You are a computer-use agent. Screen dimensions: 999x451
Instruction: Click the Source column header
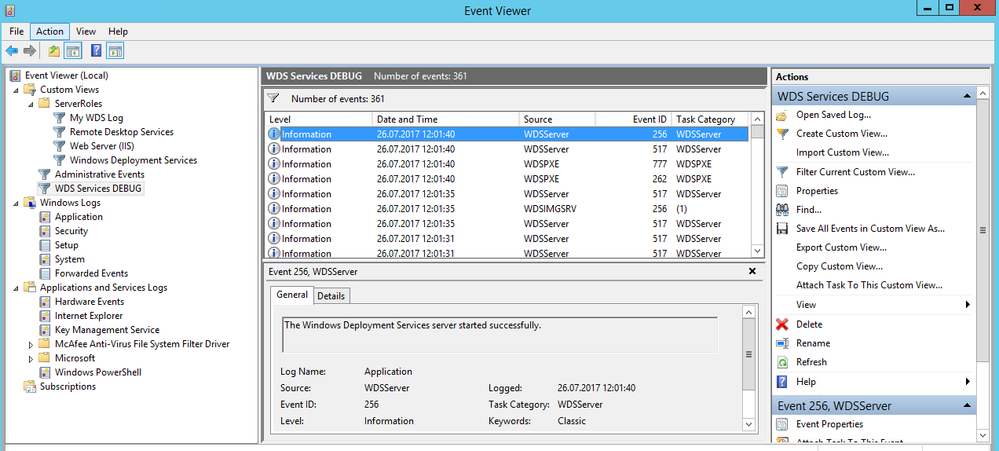[x=557, y=119]
